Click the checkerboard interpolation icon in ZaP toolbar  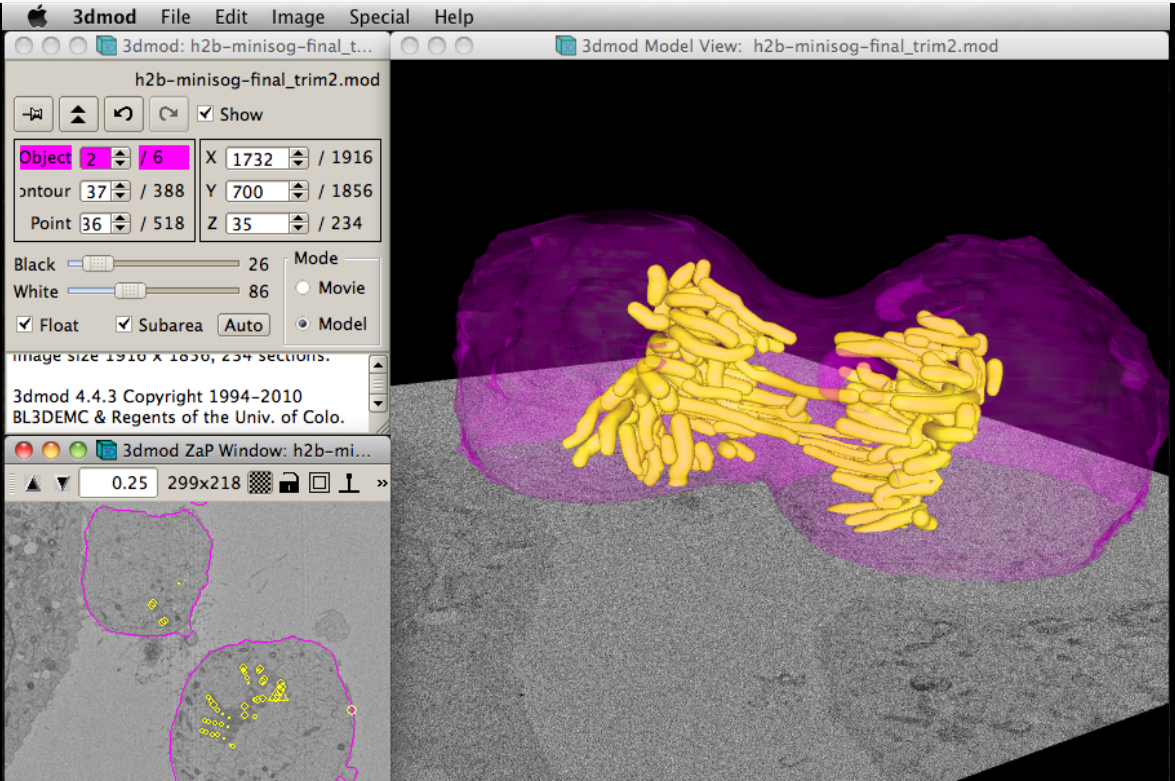click(x=259, y=484)
